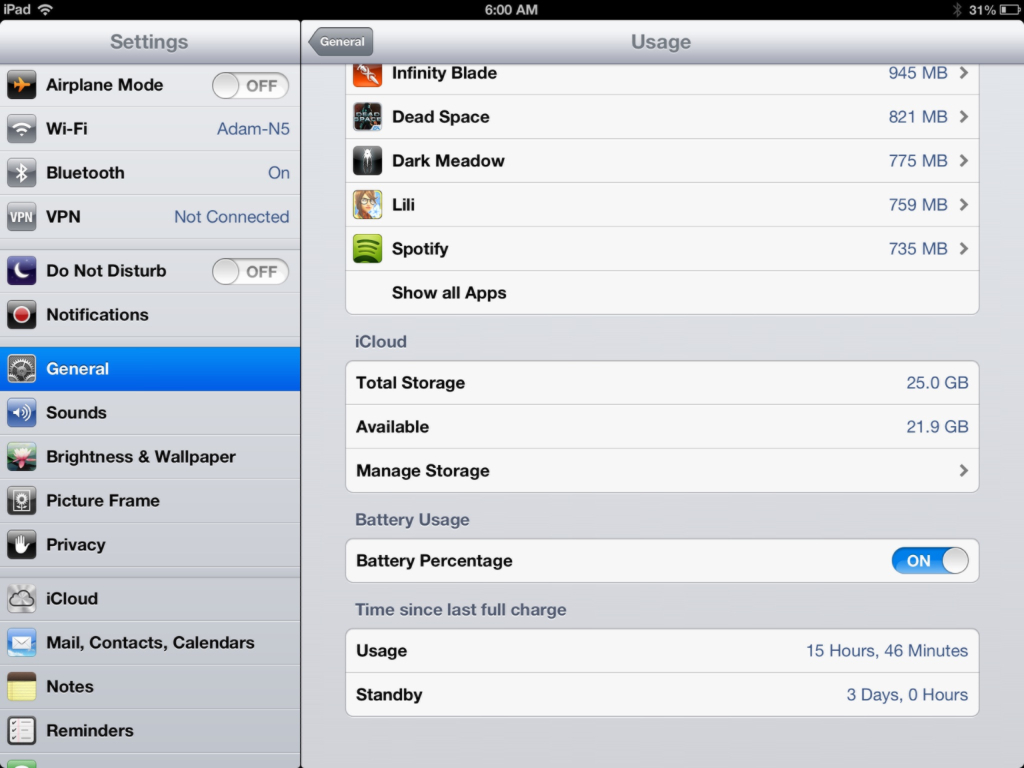This screenshot has width=1024, height=768.
Task: Tap the Notes notepad icon
Action: 22,686
